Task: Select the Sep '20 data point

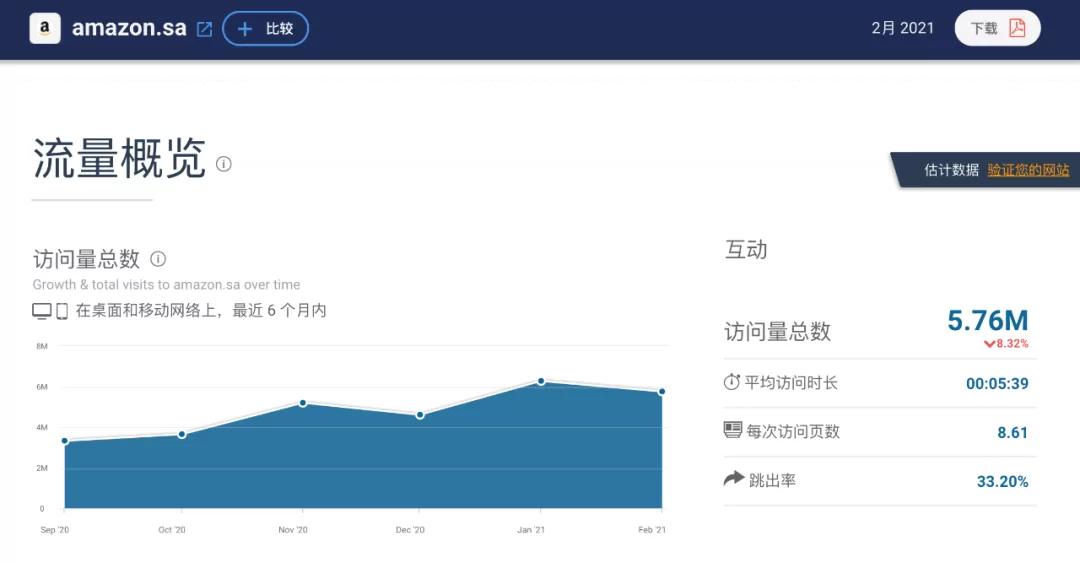Action: (65, 441)
